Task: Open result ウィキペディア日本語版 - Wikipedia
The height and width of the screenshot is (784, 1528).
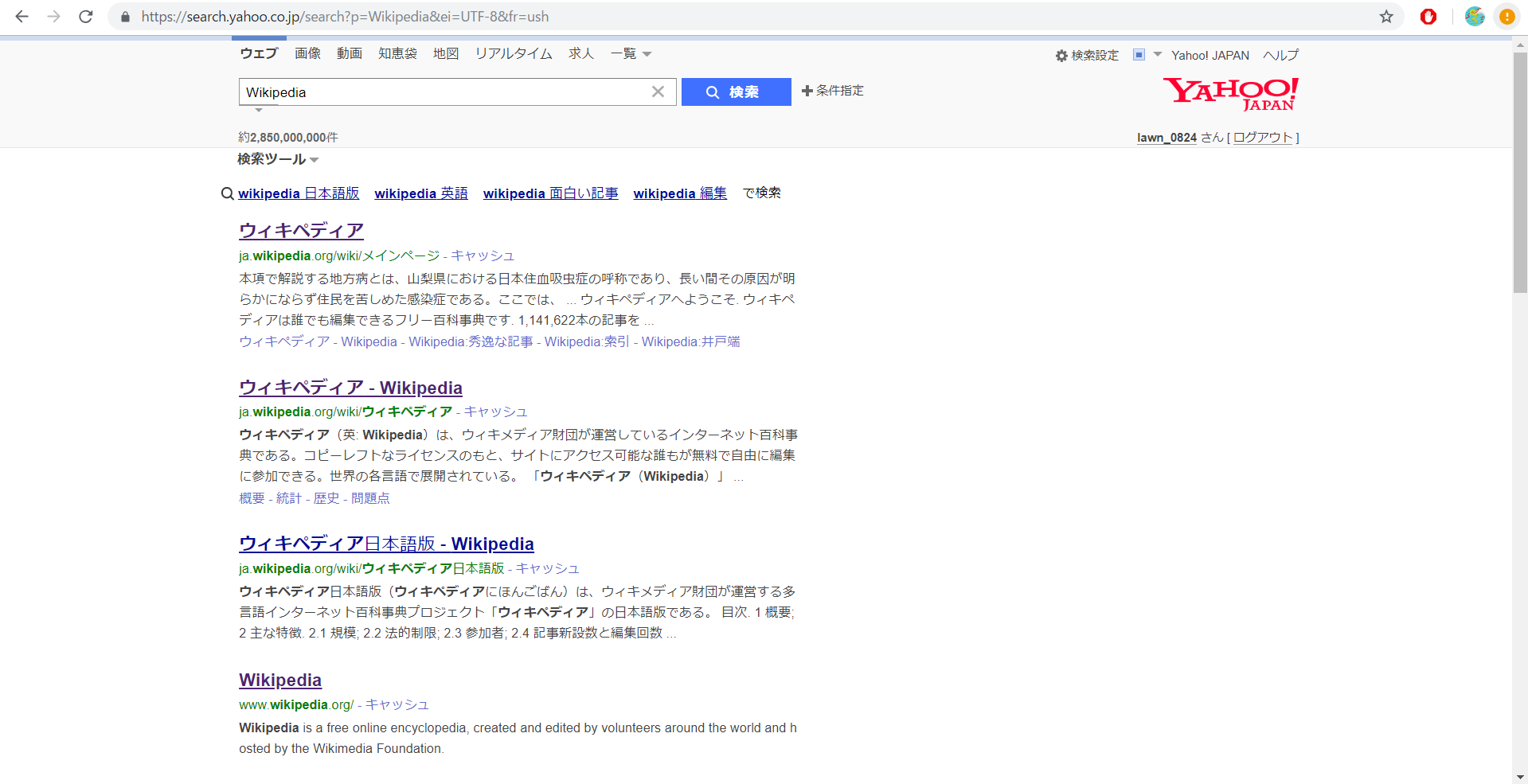Action: [386, 544]
